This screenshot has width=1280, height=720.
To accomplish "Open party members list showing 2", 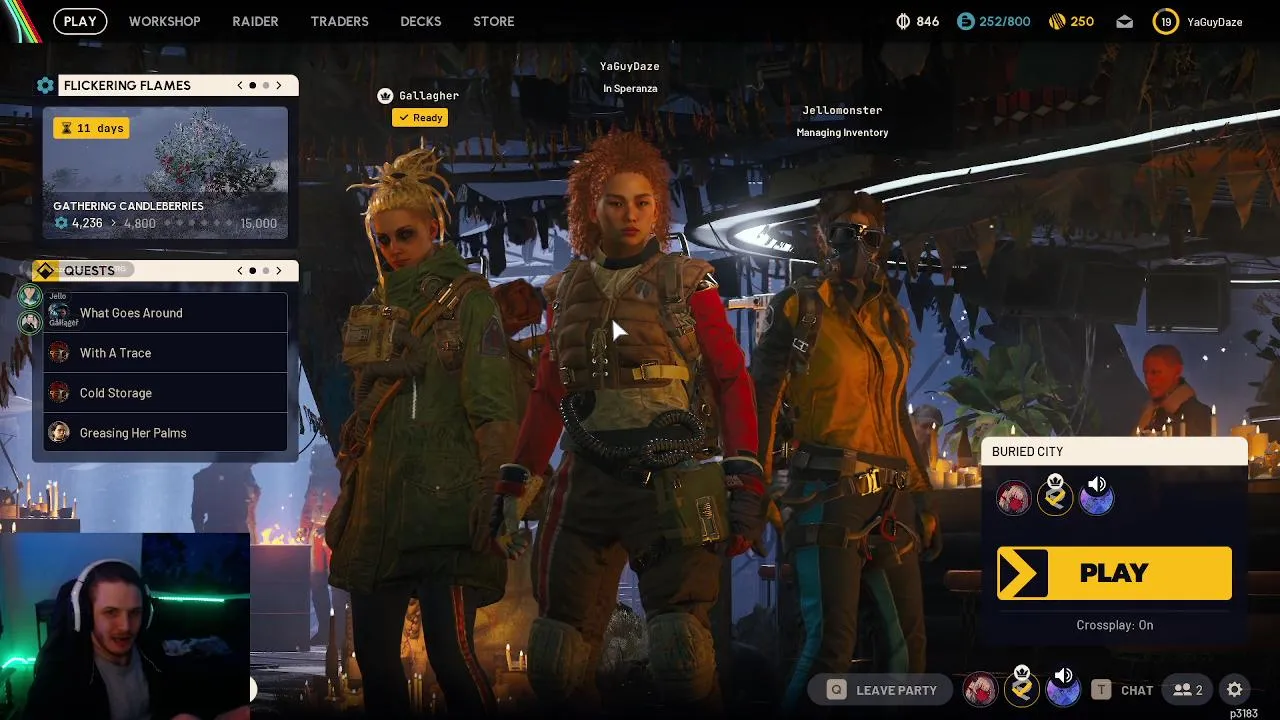I will (1188, 689).
